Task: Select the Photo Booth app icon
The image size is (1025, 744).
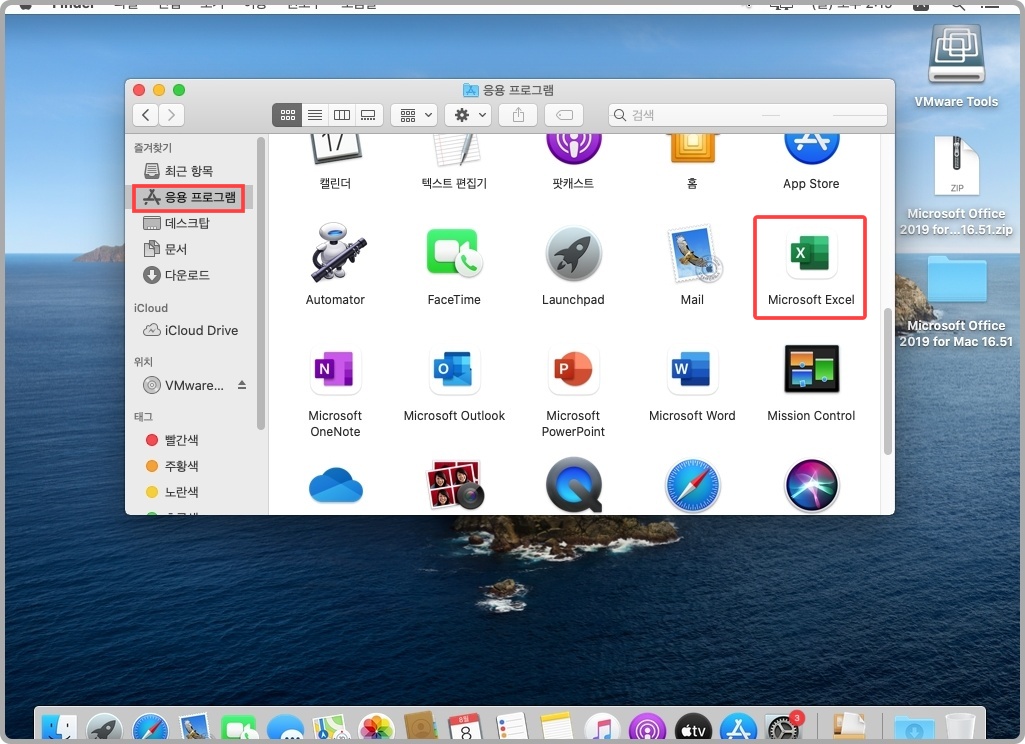Action: [455, 485]
